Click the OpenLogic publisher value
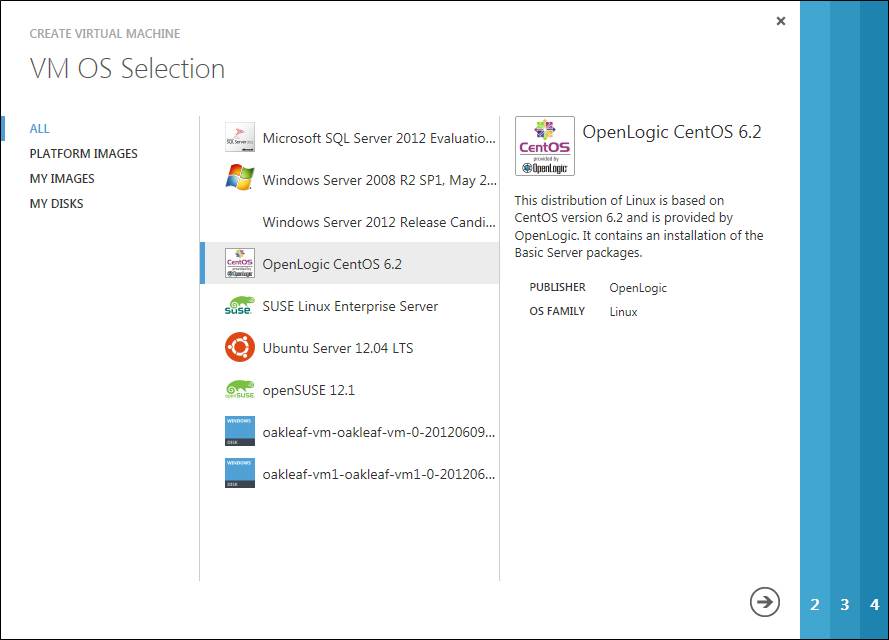This screenshot has width=889, height=640. point(638,288)
